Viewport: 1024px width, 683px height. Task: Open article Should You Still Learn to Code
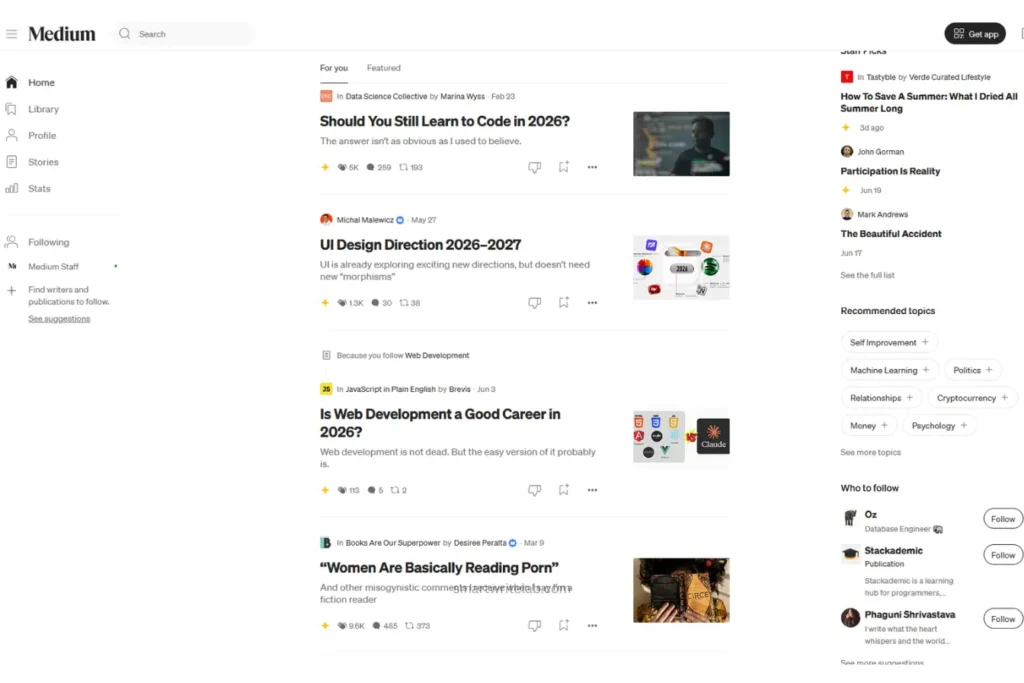tap(445, 121)
